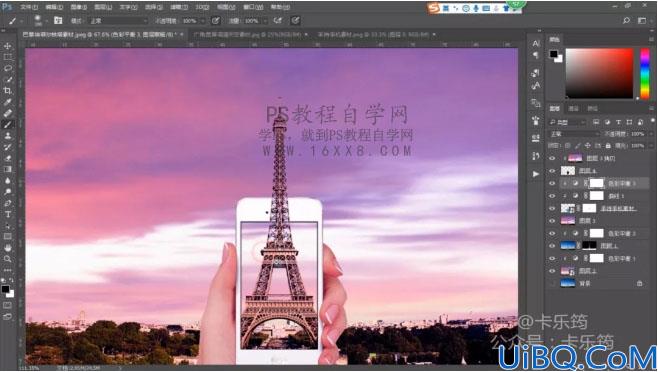This screenshot has width=658, height=372.
Task: Click toolbox foreground color swatch
Action: (5, 289)
